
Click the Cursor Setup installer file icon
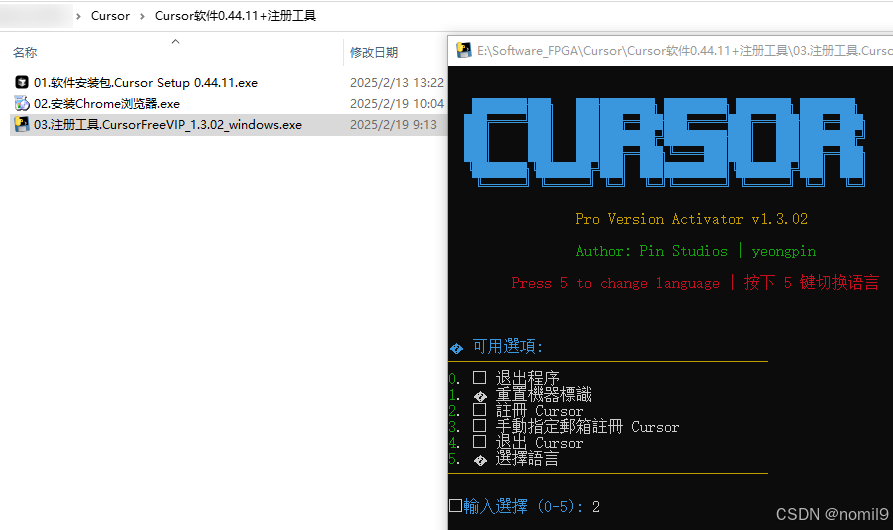[22, 83]
